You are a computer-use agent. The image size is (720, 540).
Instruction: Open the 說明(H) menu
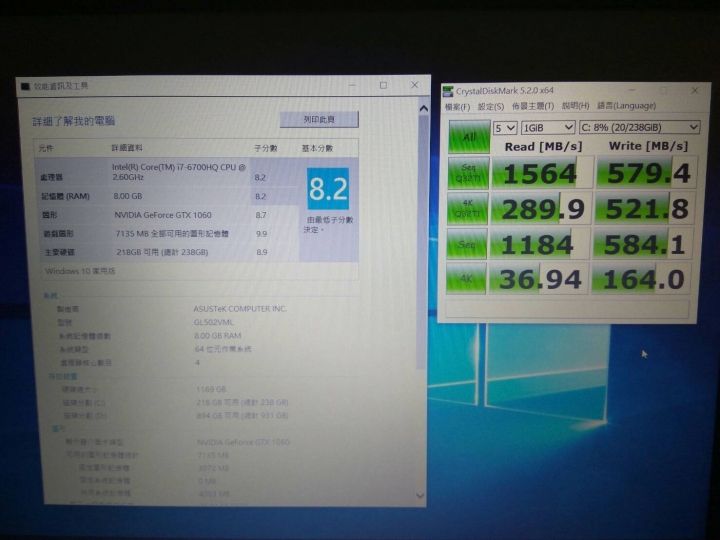(575, 106)
